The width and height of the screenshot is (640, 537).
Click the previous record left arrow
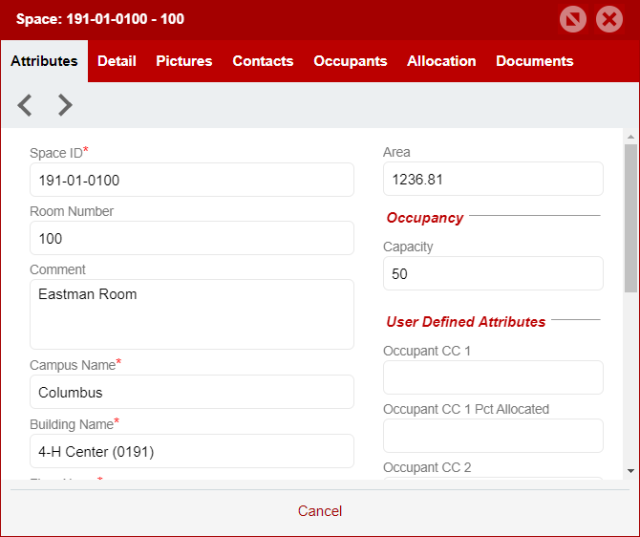coord(25,105)
